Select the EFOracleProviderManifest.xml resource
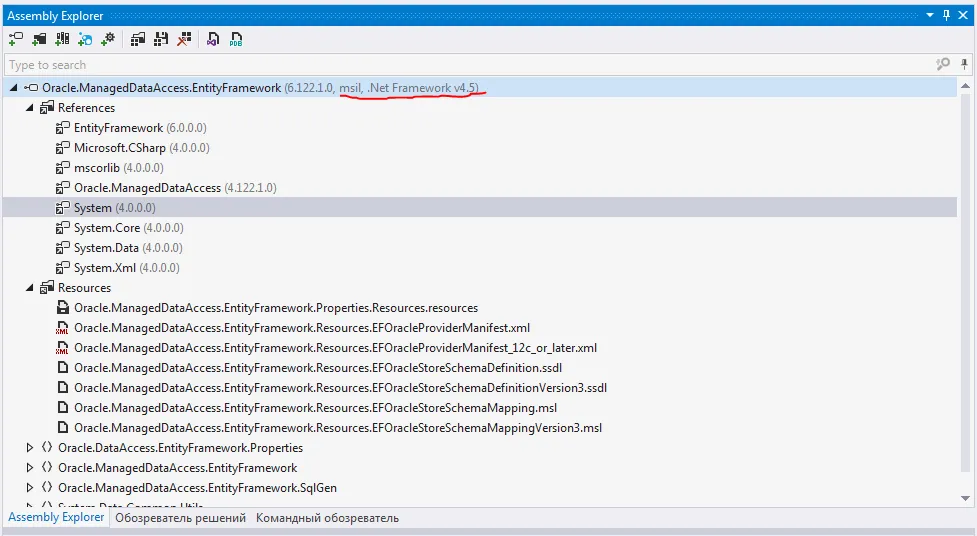The image size is (977, 536). (302, 328)
